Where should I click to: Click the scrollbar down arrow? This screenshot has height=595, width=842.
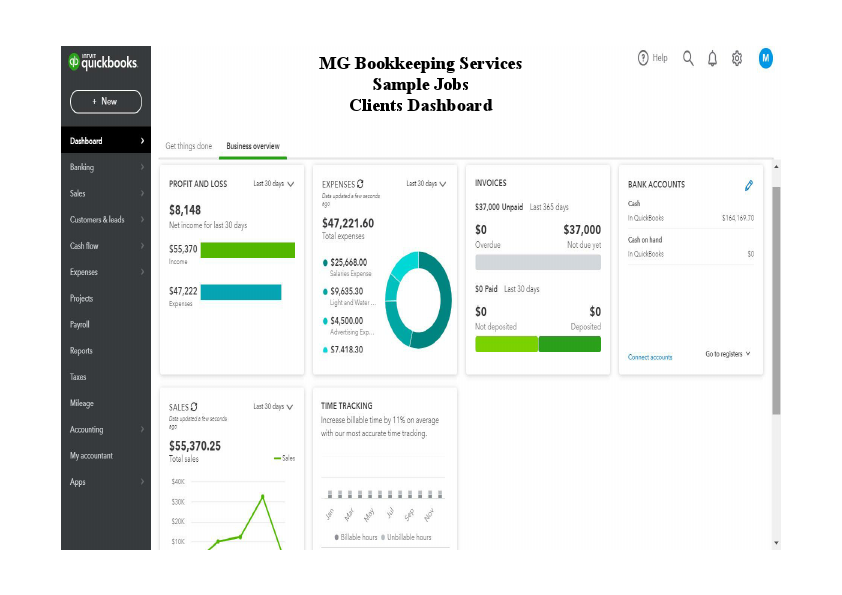776,543
